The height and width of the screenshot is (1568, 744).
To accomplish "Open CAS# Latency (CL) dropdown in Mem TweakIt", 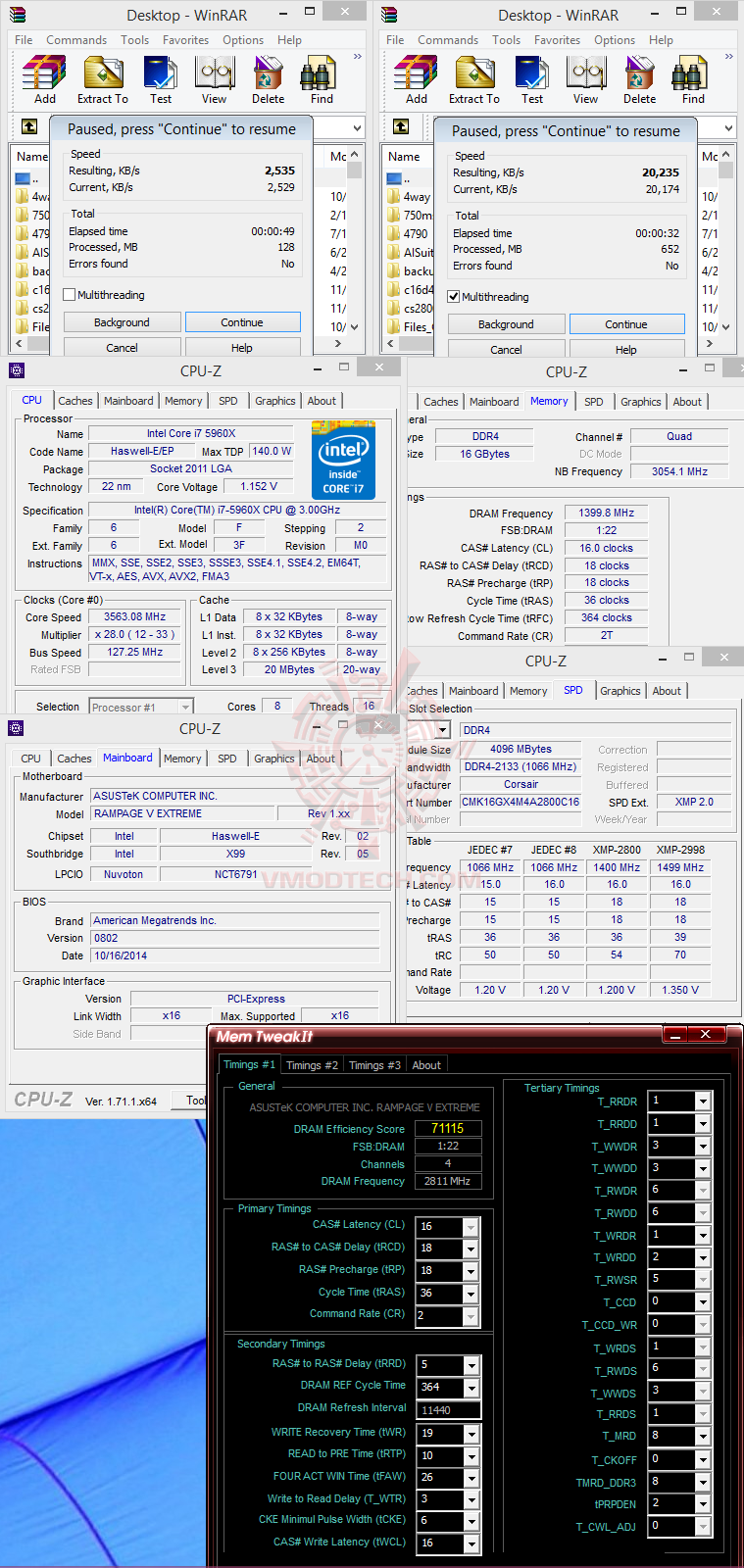I will tap(471, 1227).
